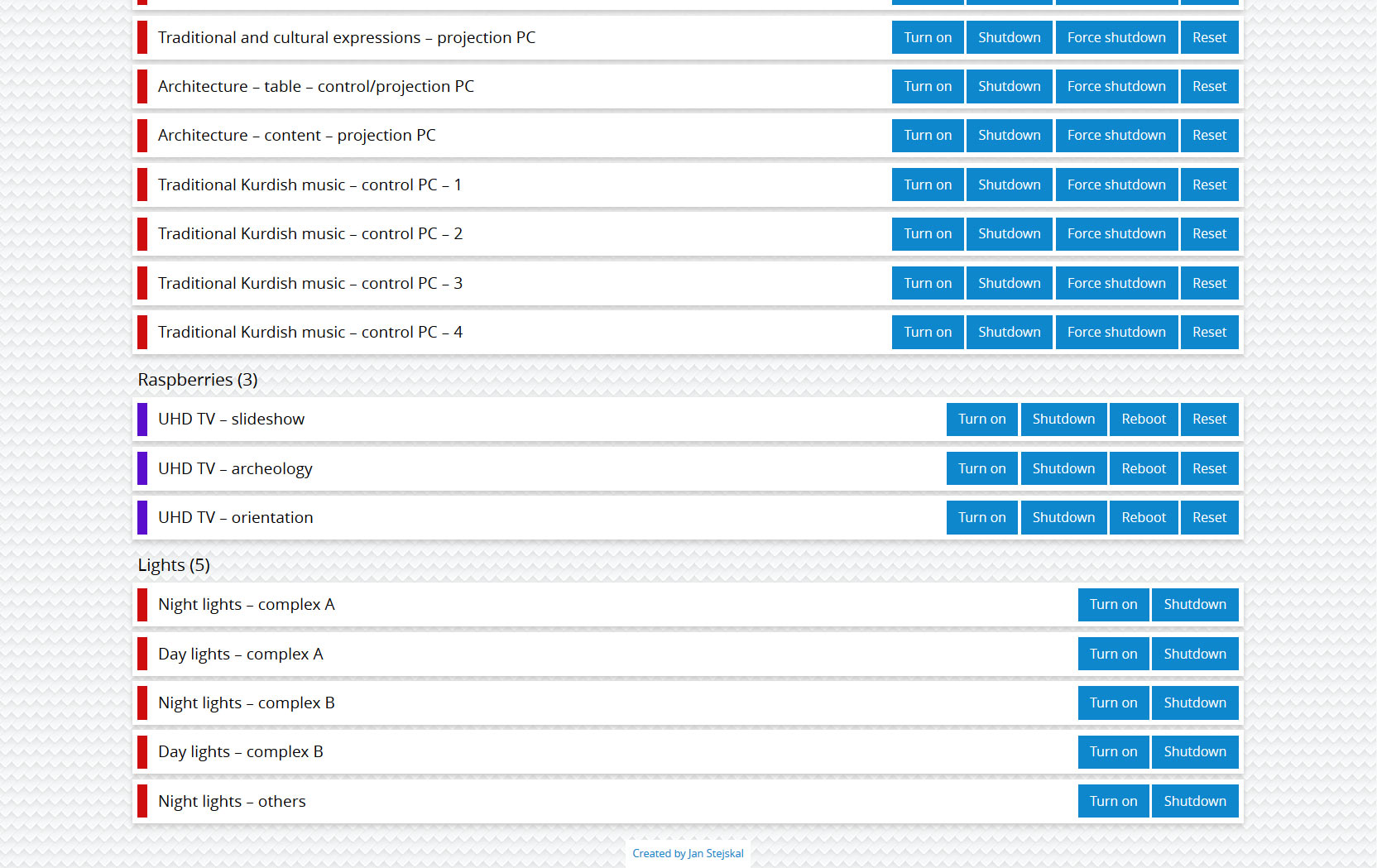Shutdown Day lights complex A
This screenshot has height=868, width=1377.
coord(1195,654)
